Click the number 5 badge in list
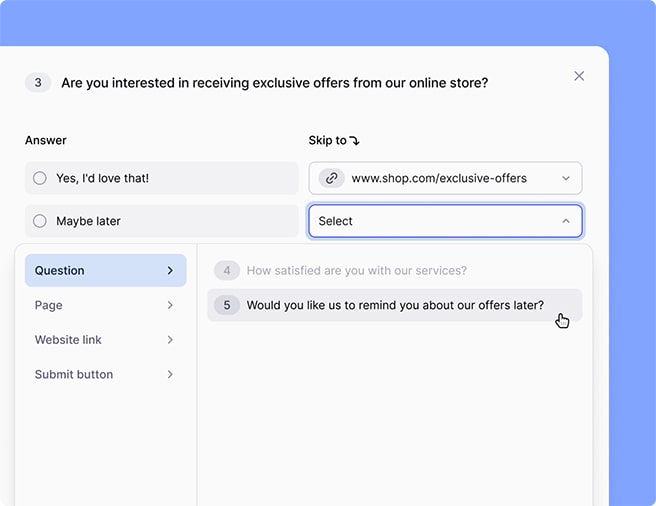This screenshot has height=506, width=656. click(227, 305)
